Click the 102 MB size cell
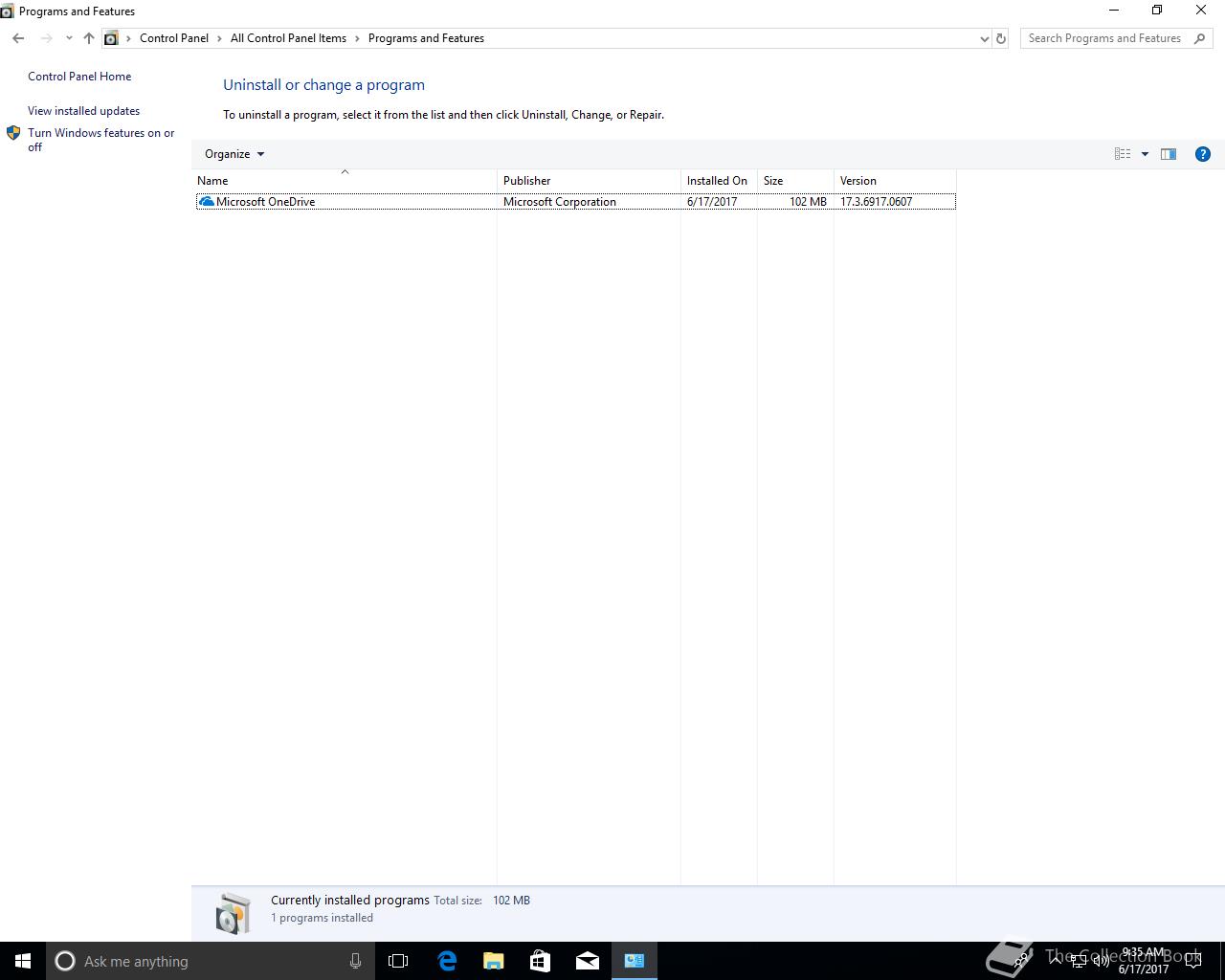1225x980 pixels. (x=808, y=202)
